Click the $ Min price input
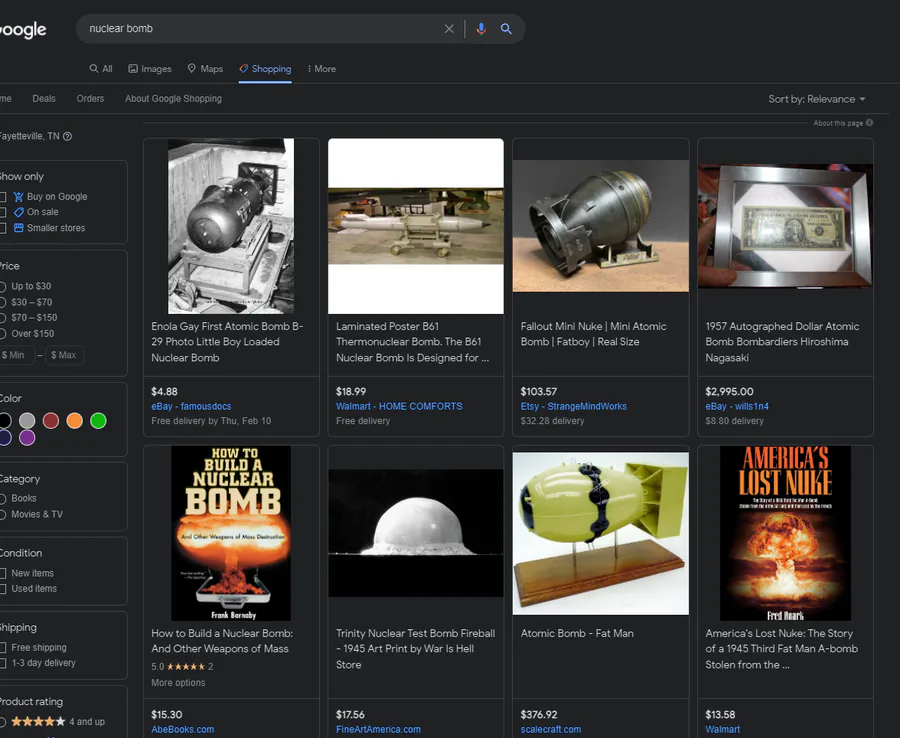 15,355
